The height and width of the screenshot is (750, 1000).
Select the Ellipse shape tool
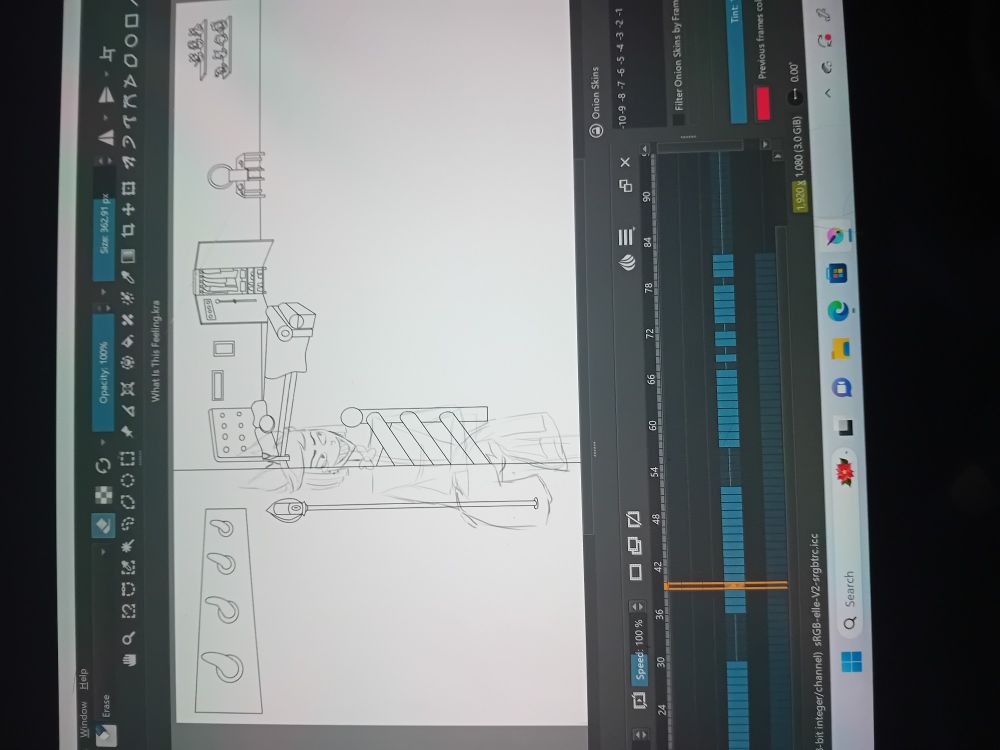130,41
